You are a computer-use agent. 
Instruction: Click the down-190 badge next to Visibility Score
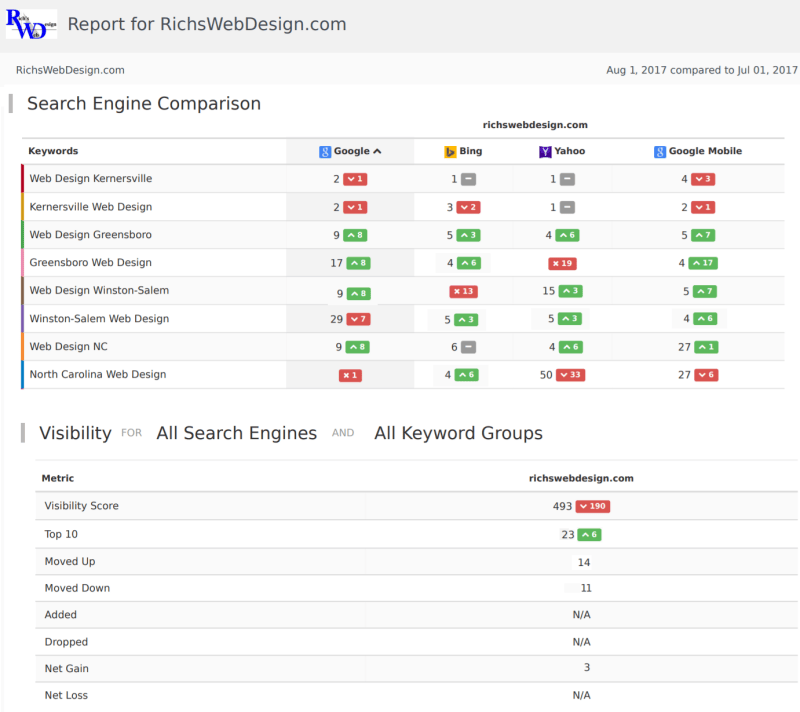click(593, 506)
